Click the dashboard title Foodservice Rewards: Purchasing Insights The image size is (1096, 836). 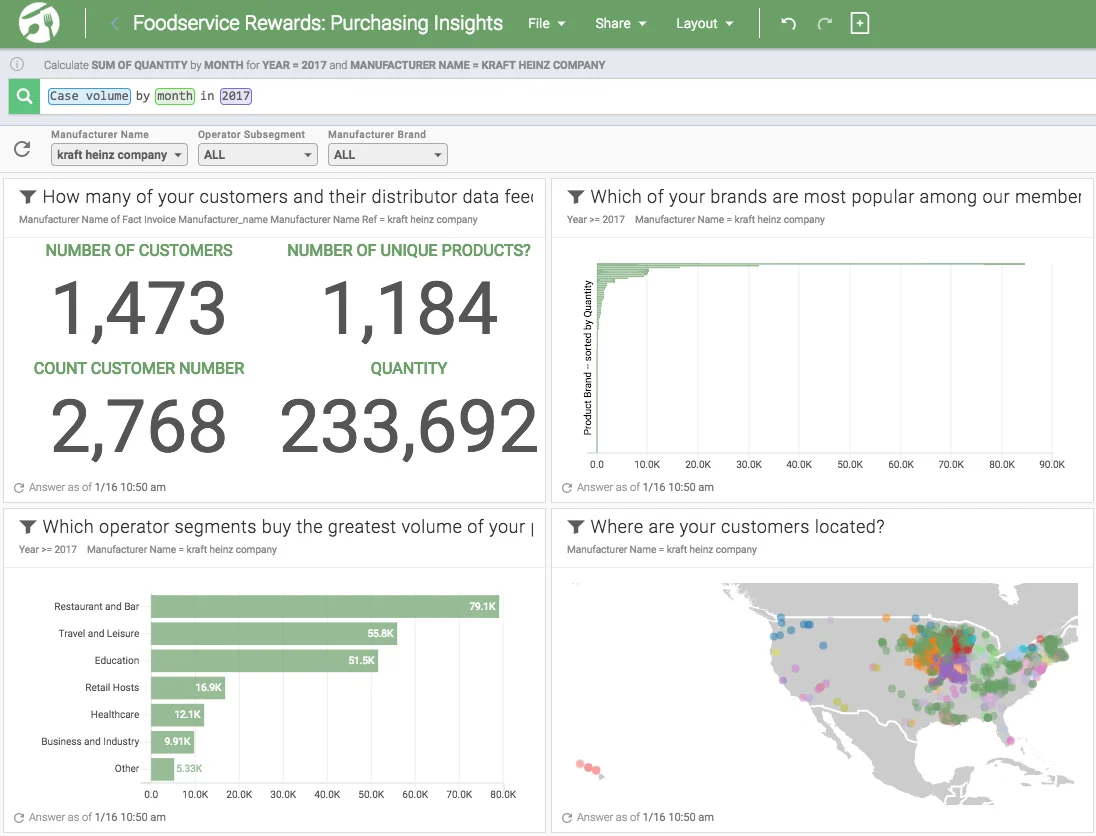pyautogui.click(x=317, y=23)
